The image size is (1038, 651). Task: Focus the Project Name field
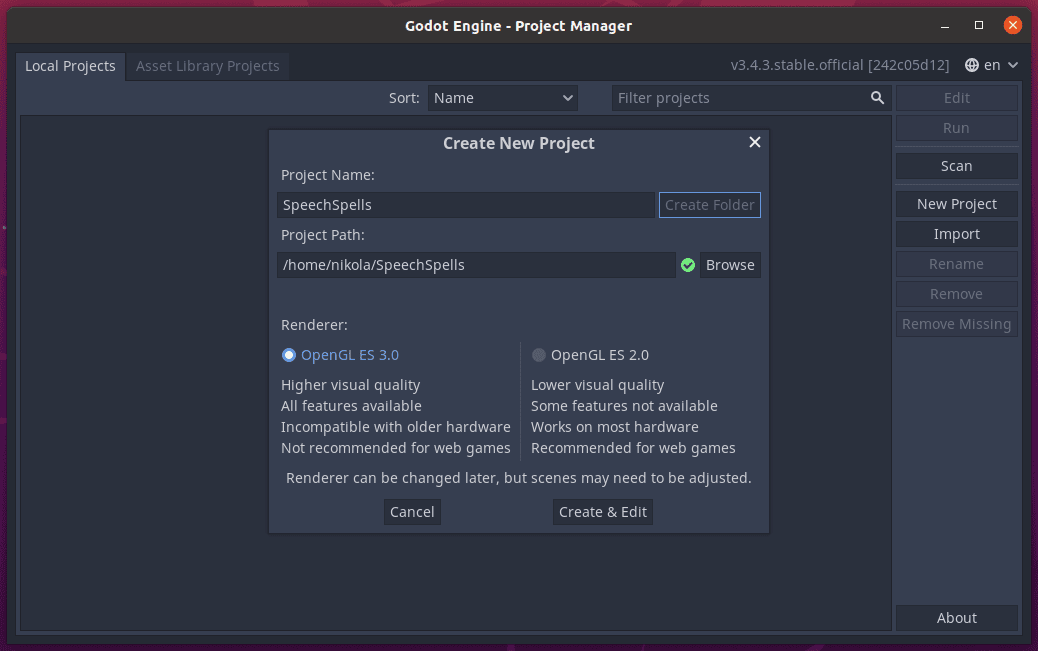[x=466, y=205]
